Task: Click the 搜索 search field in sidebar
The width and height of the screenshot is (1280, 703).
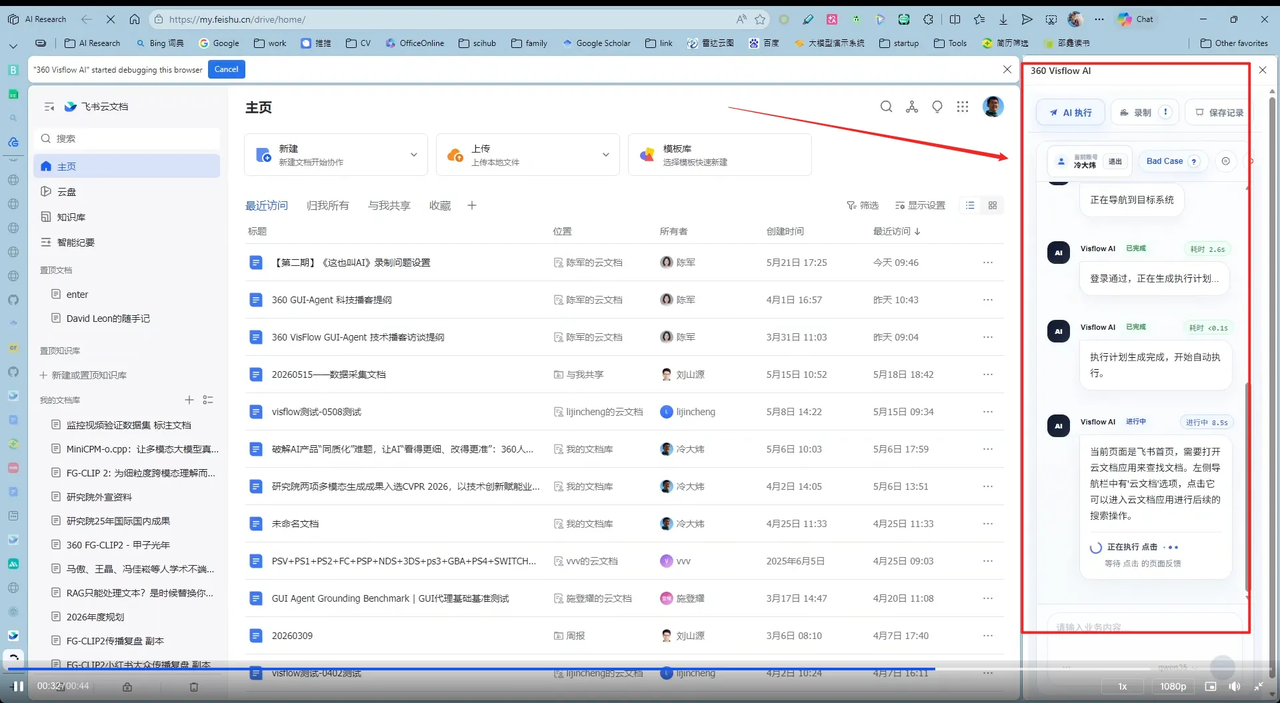Action: point(127,139)
